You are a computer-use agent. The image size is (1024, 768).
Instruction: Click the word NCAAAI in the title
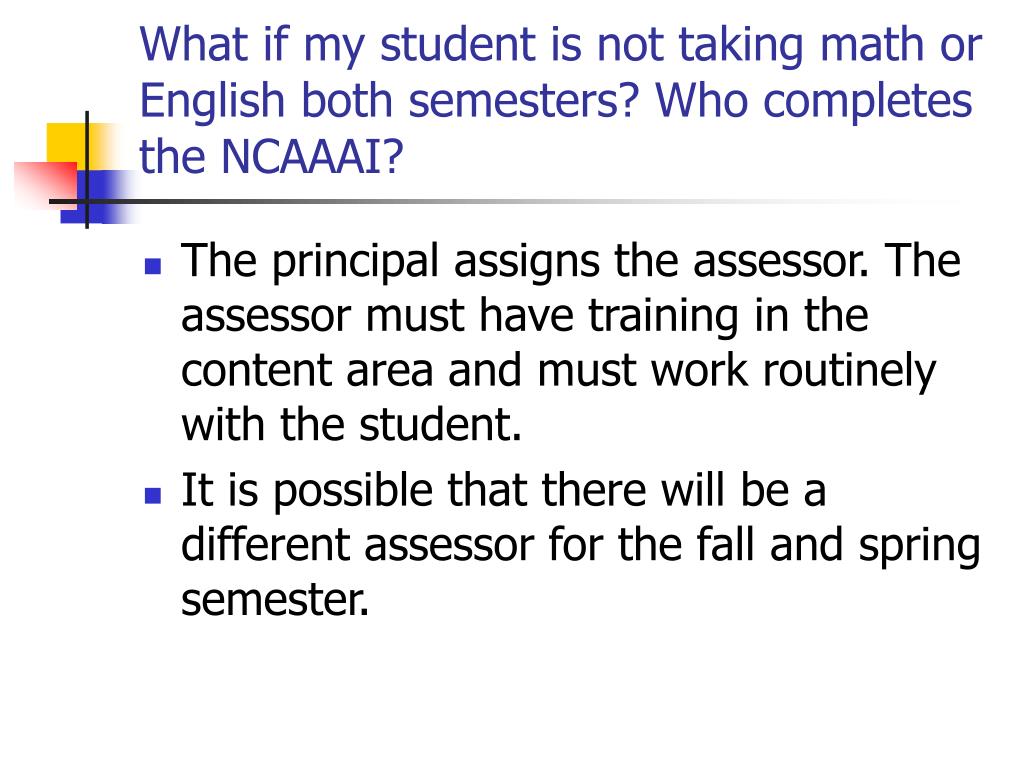point(302,157)
